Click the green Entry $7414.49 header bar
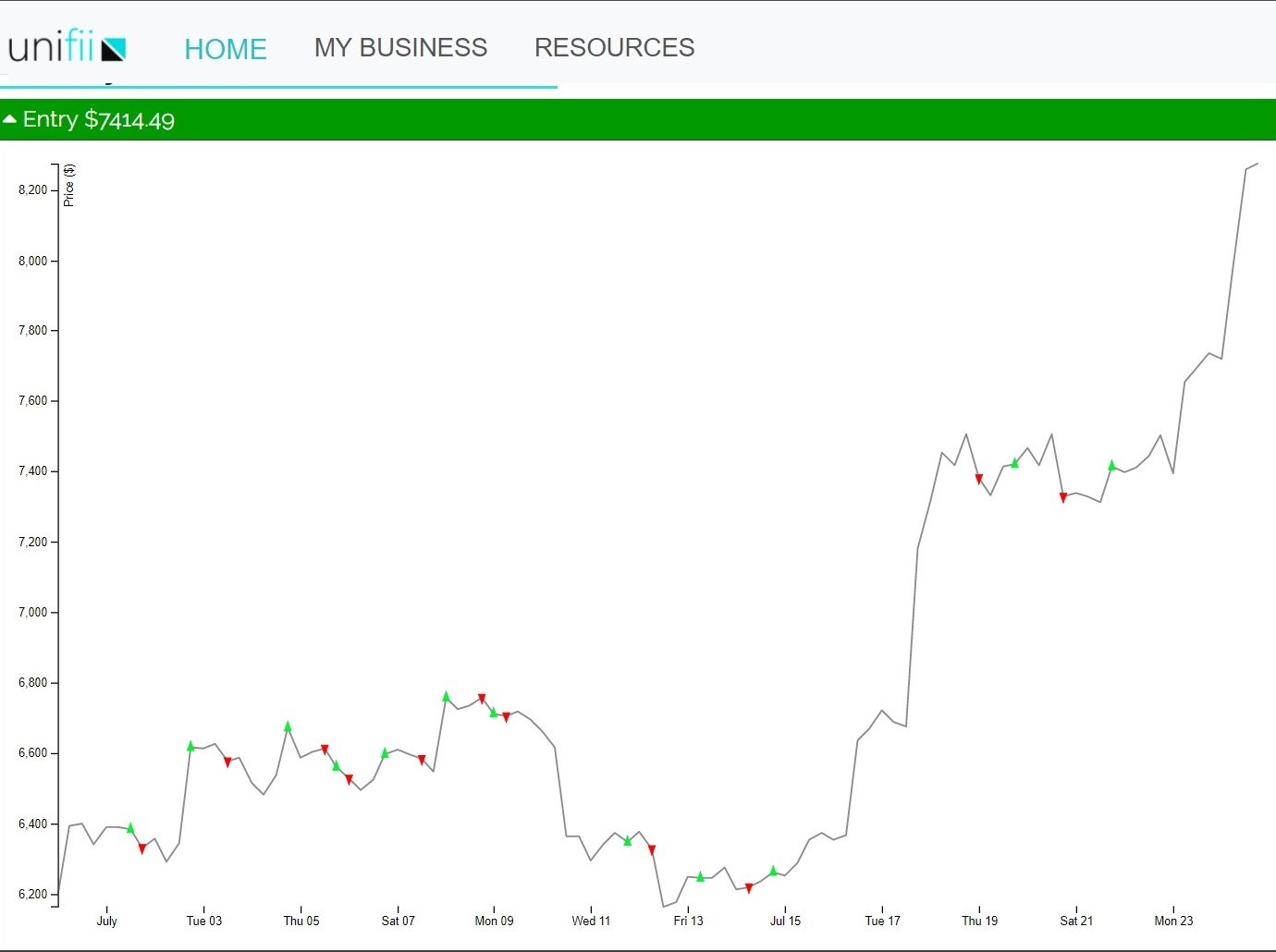The width and height of the screenshot is (1276, 952). point(638,120)
